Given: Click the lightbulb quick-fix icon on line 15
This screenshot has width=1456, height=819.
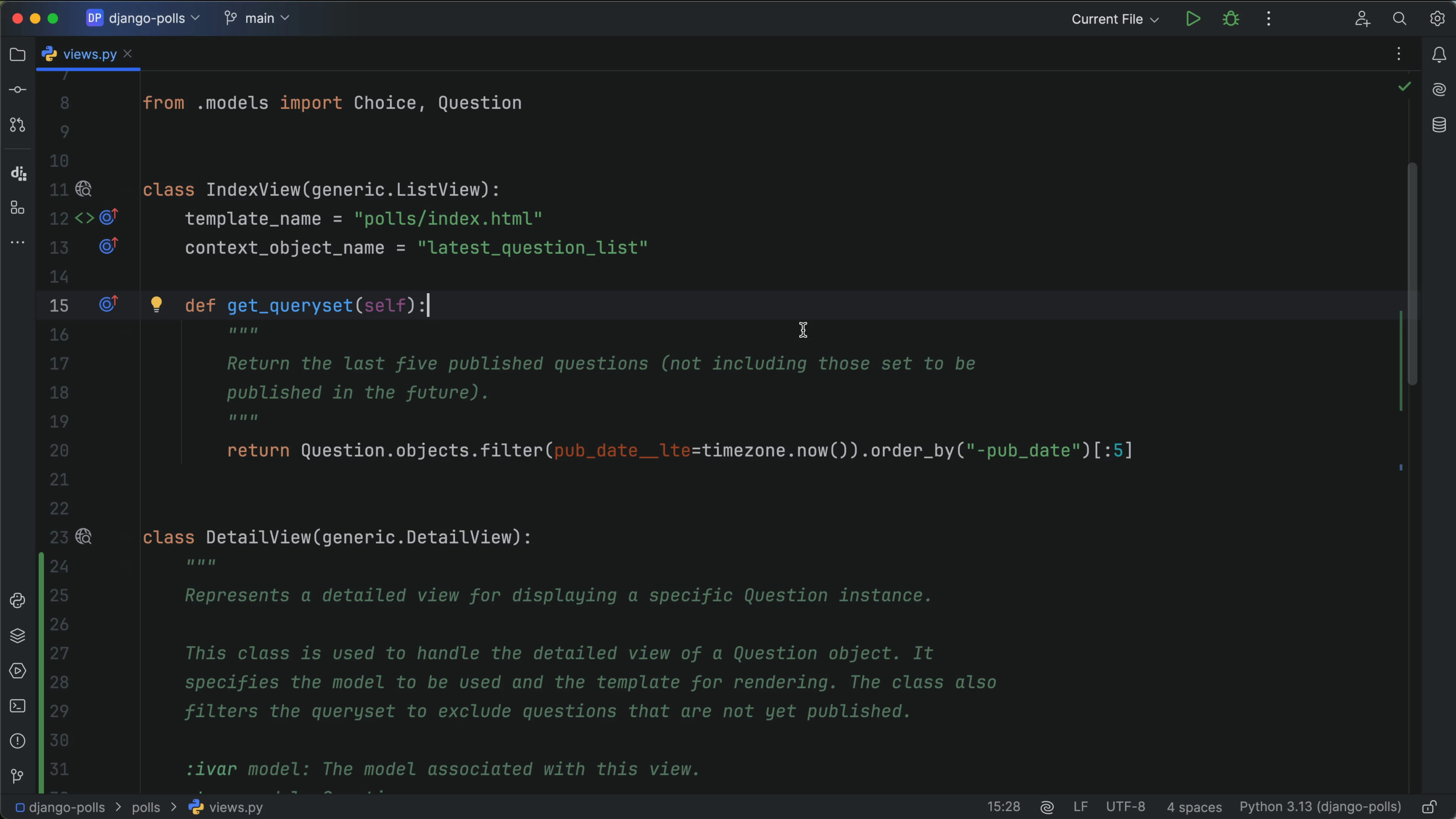Looking at the screenshot, I should (x=157, y=304).
